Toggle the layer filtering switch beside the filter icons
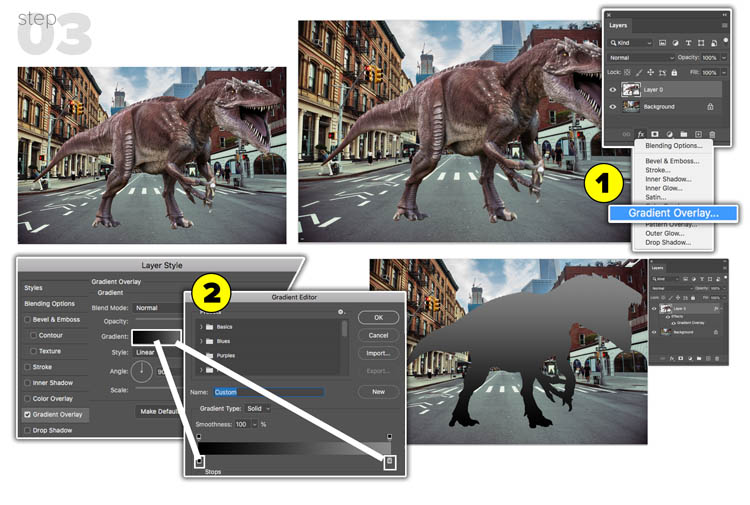750x505 pixels. 726,41
